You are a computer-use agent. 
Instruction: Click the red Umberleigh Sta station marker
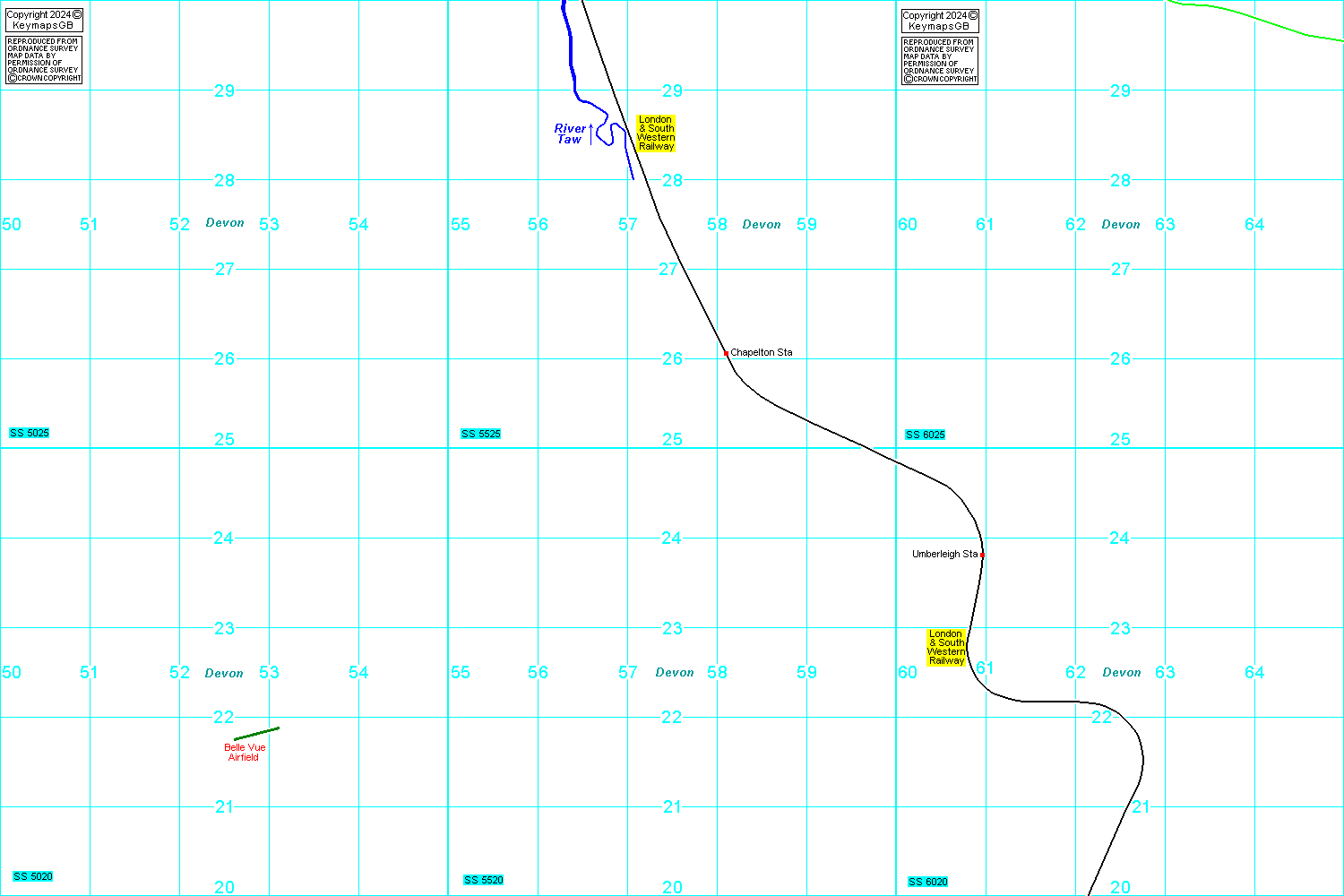pyautogui.click(x=982, y=555)
